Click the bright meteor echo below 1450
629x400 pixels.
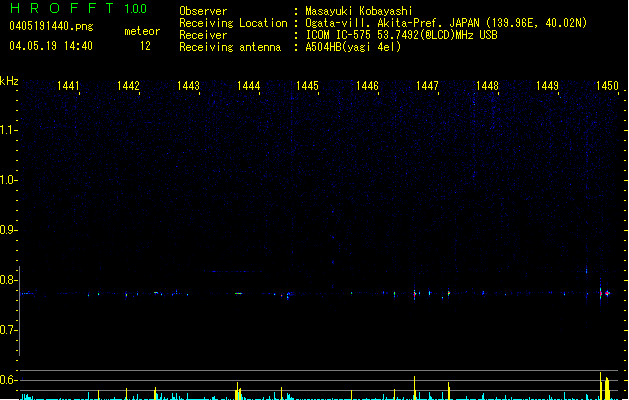[x=607, y=294]
